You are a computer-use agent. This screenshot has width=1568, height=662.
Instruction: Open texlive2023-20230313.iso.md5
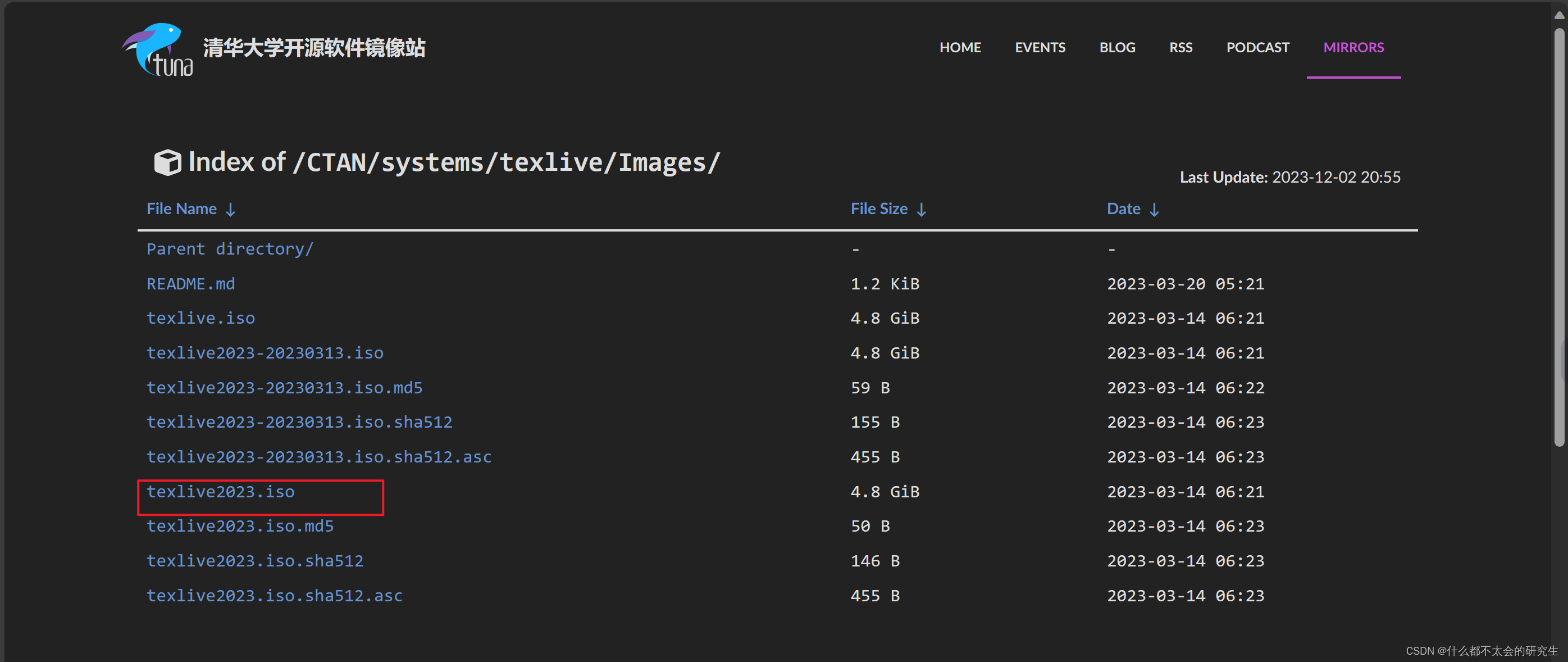coord(284,388)
